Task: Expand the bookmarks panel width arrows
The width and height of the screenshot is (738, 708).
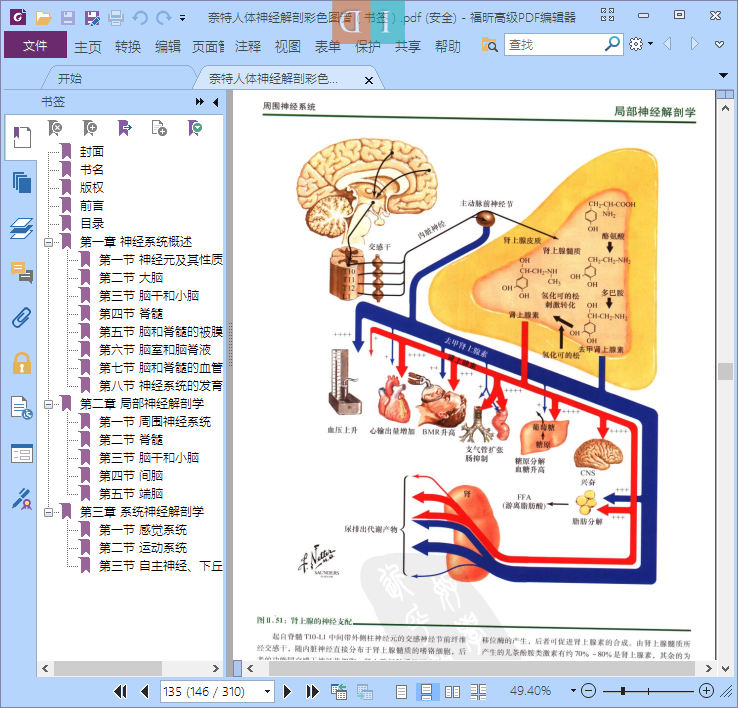Action: pyautogui.click(x=200, y=102)
